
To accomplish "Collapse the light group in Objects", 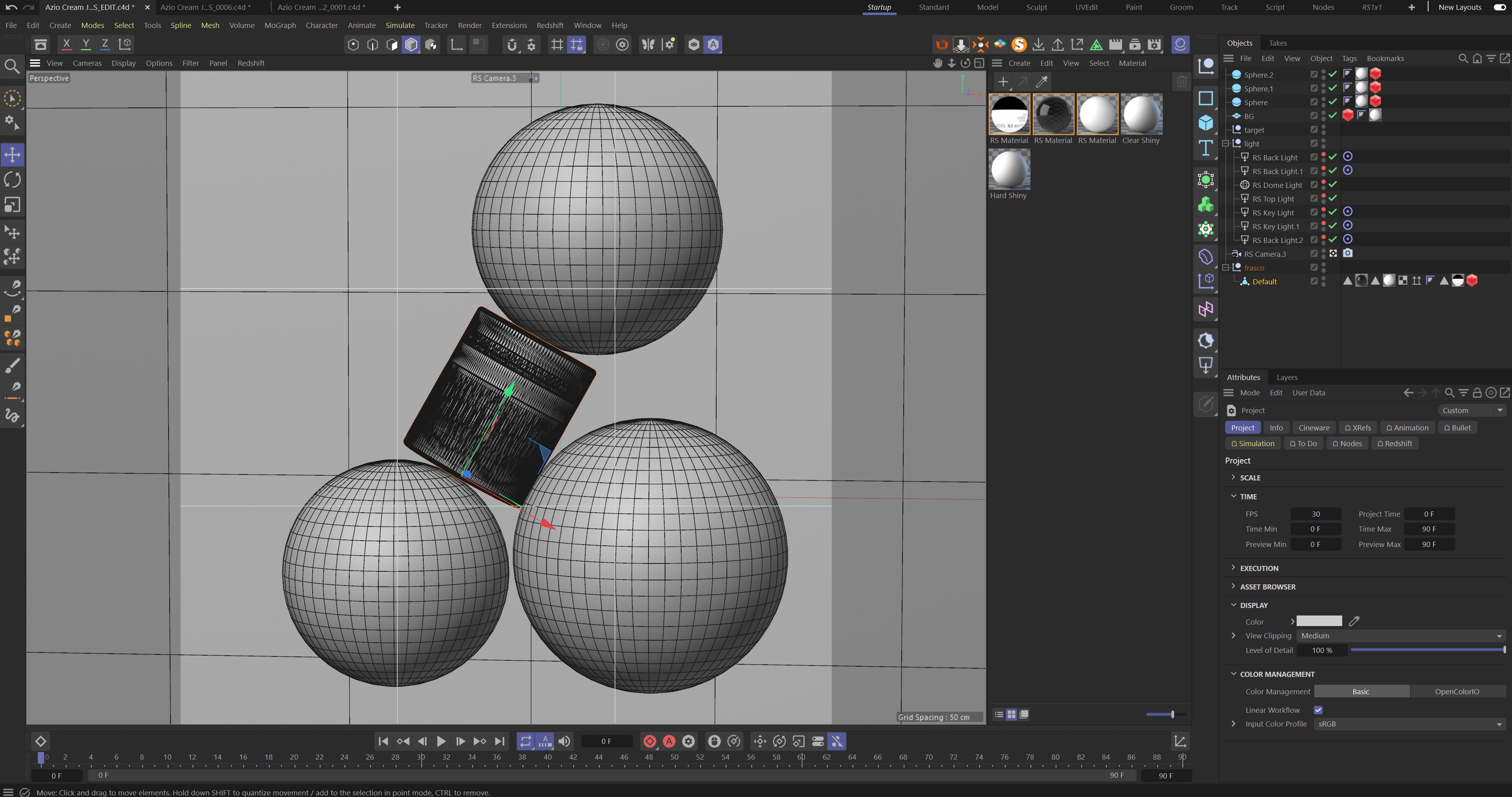I will pyautogui.click(x=1226, y=144).
